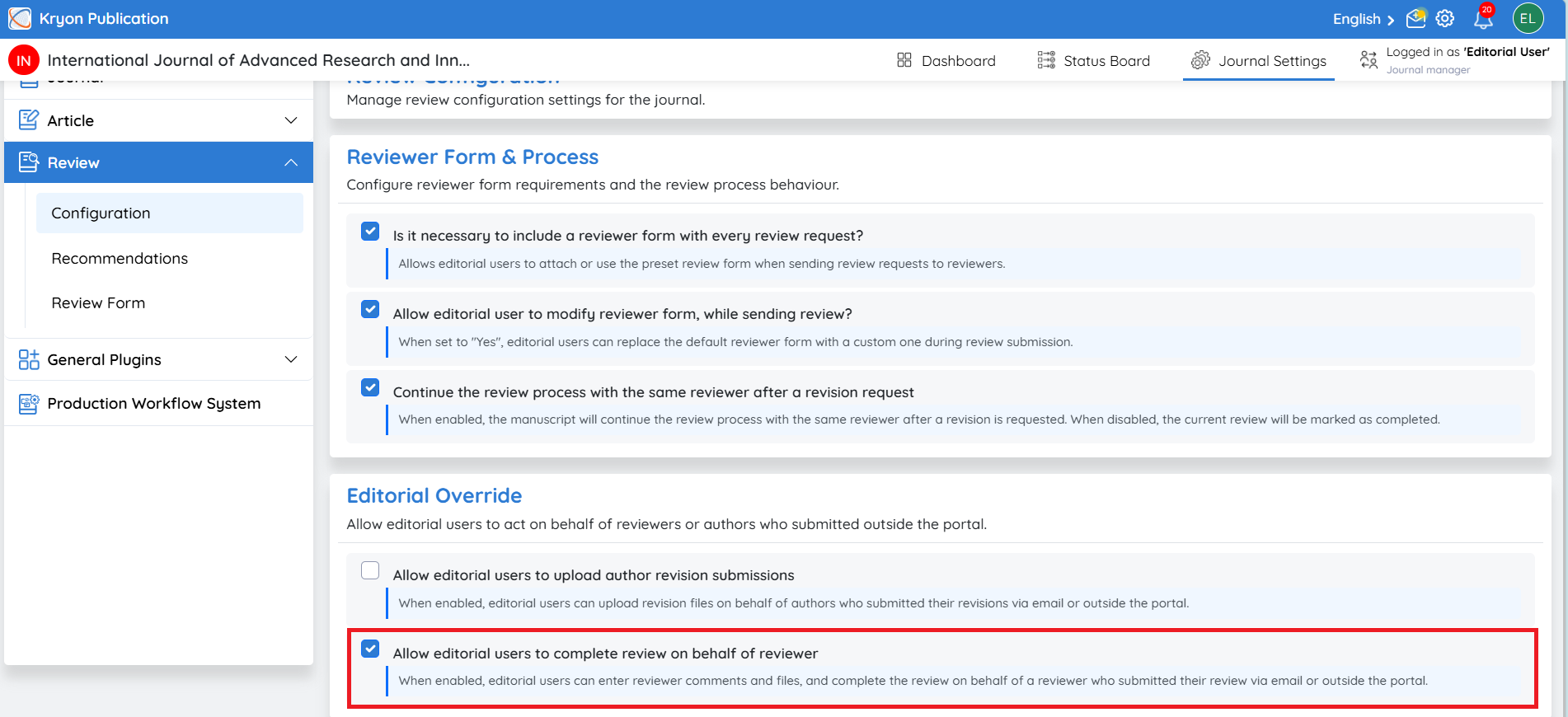Viewport: 1568px width, 717px height.
Task: Click the Journal Settings gear icon
Action: pos(1200,60)
